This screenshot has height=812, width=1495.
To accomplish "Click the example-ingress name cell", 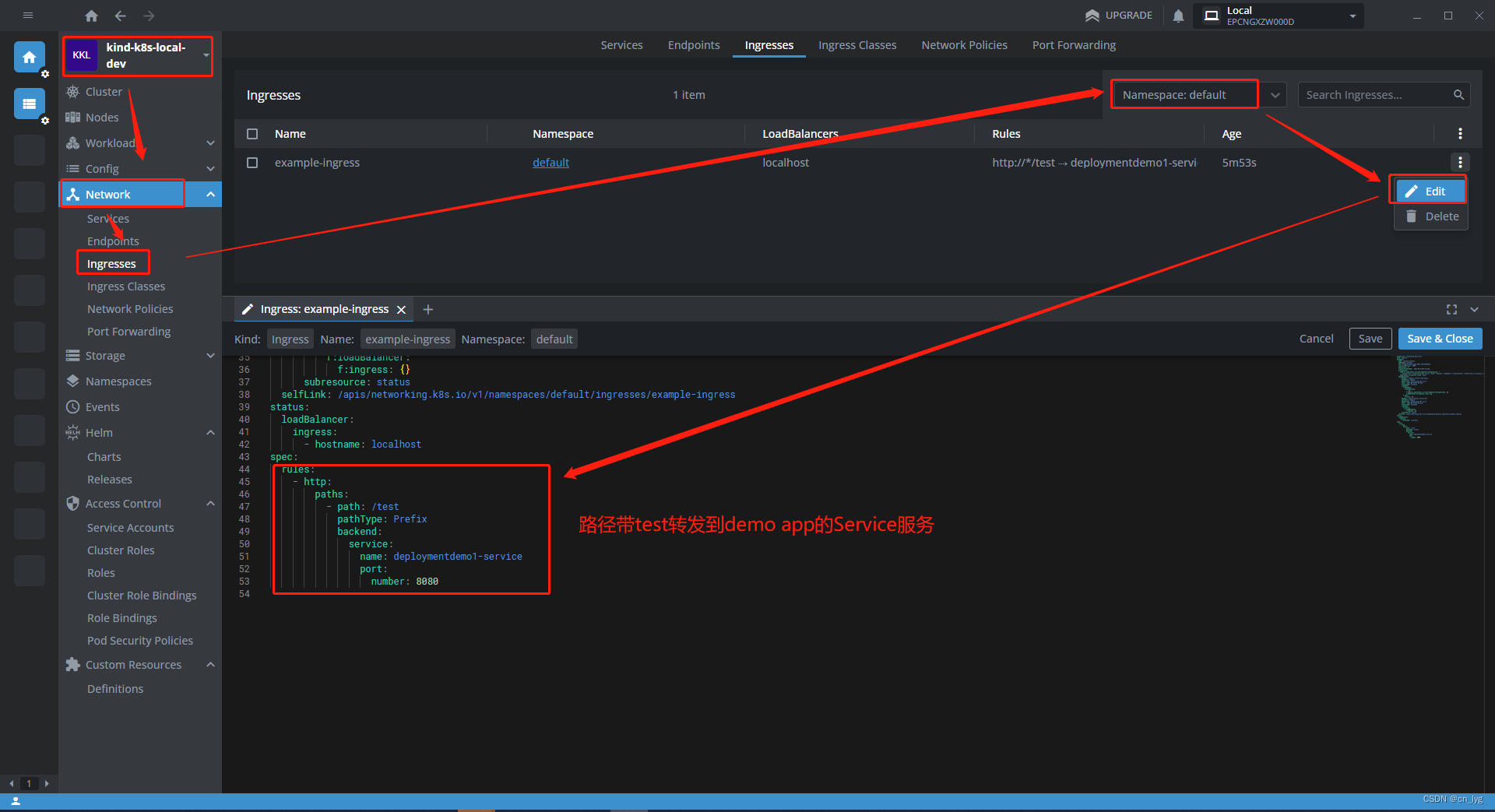I will [x=317, y=163].
